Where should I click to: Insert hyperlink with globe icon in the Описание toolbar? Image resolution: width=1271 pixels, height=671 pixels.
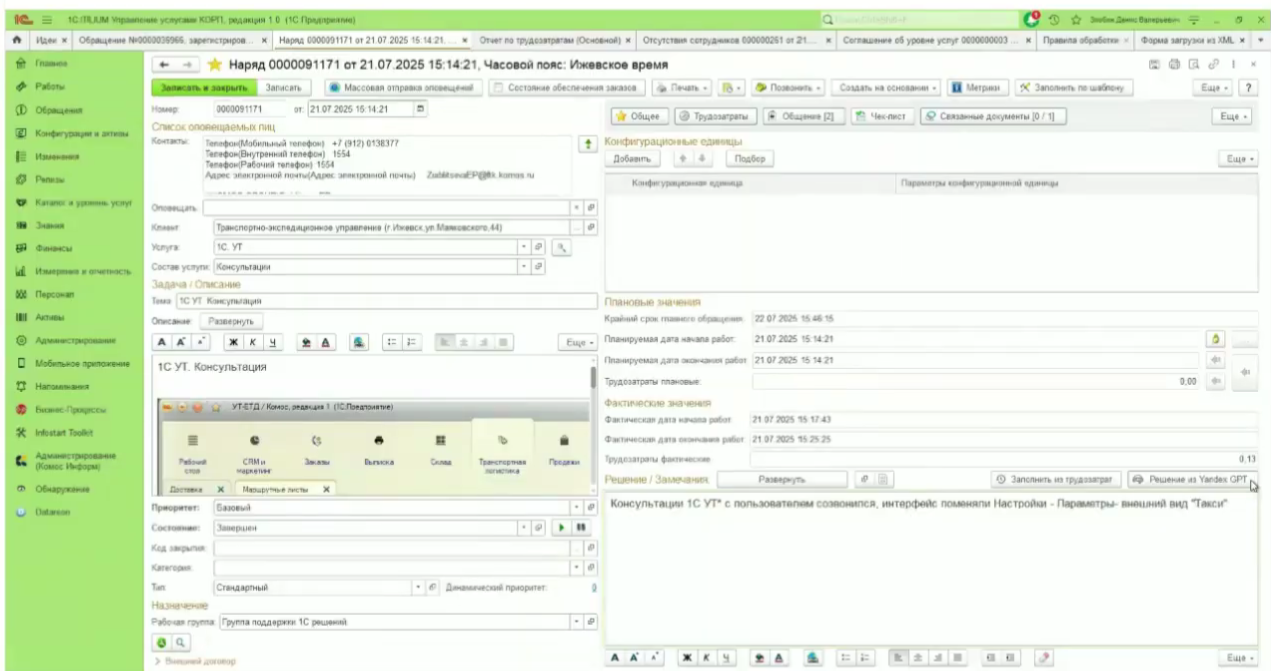[x=358, y=340]
